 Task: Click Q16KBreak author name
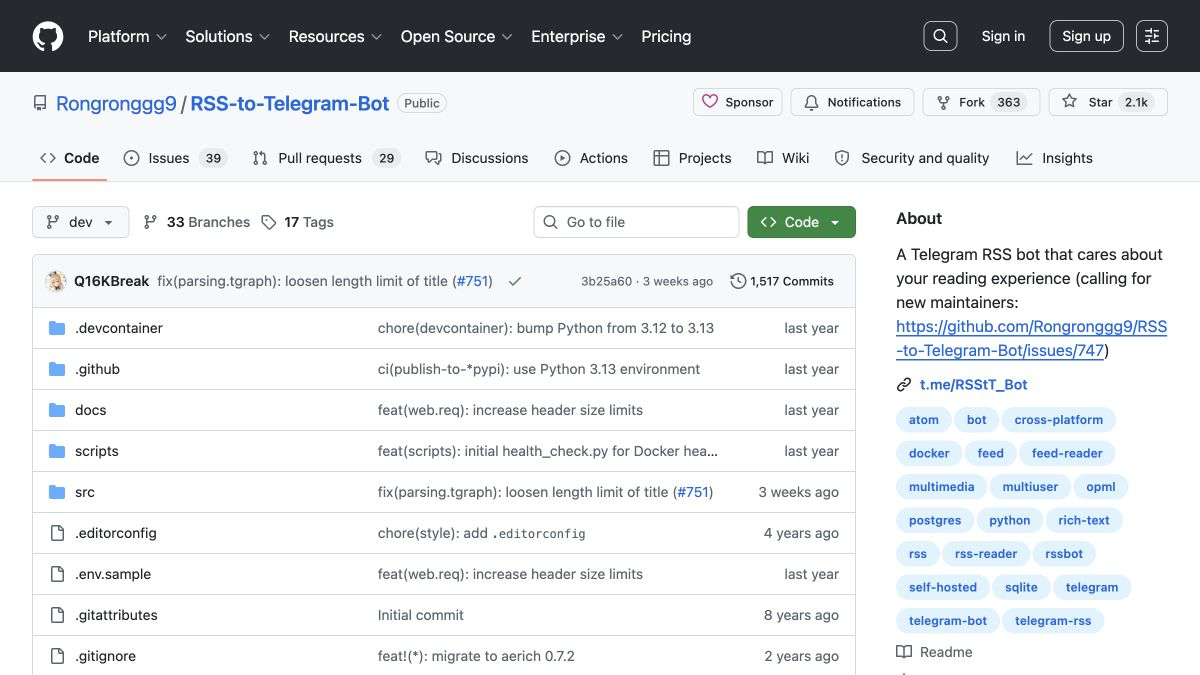pos(111,281)
